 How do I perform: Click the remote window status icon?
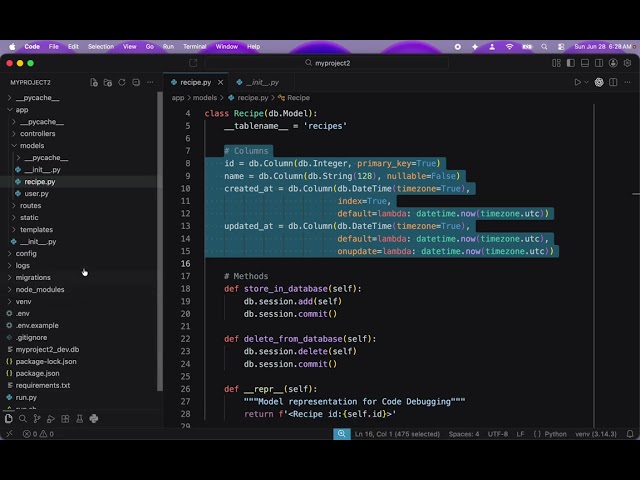(9, 433)
